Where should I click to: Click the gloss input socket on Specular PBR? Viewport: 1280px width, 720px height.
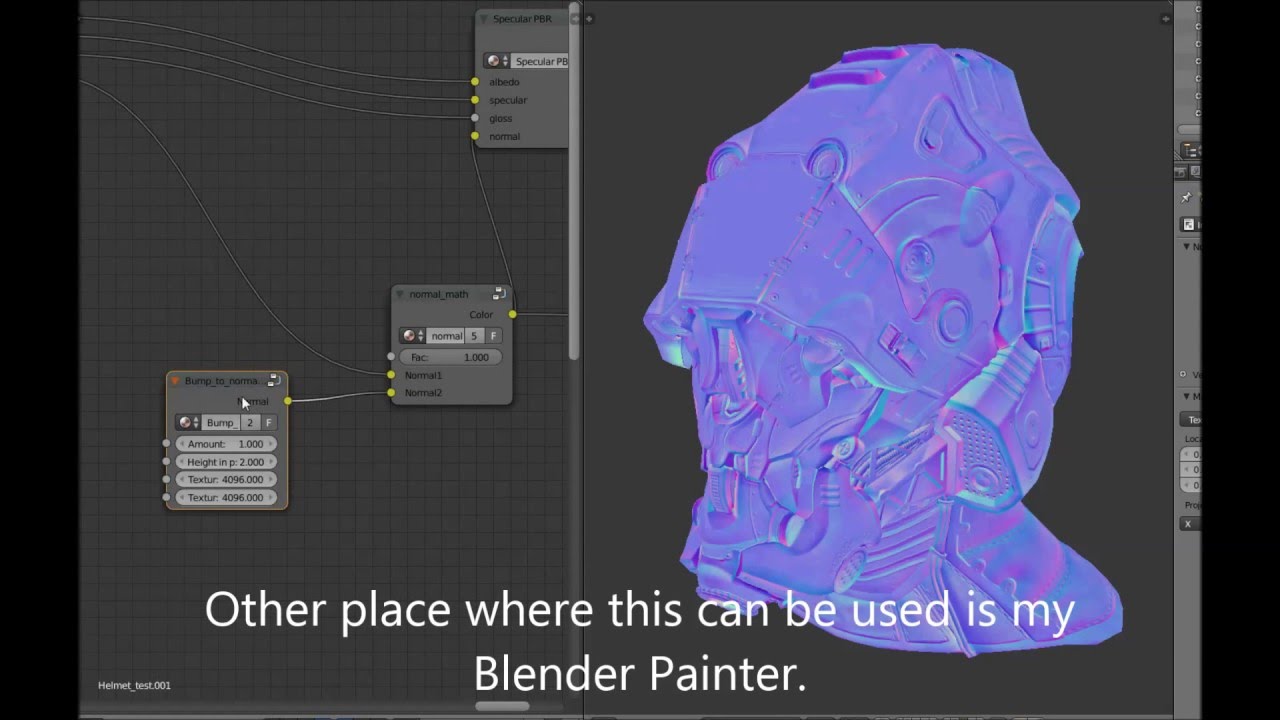click(475, 118)
